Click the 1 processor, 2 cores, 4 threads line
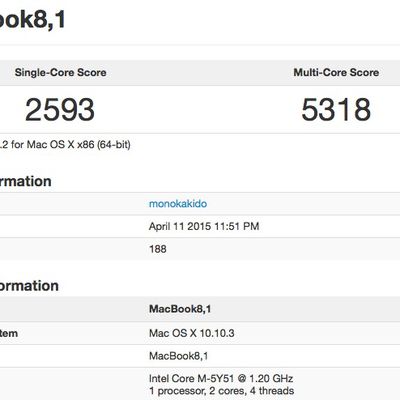The image size is (400, 400). pyautogui.click(x=221, y=391)
